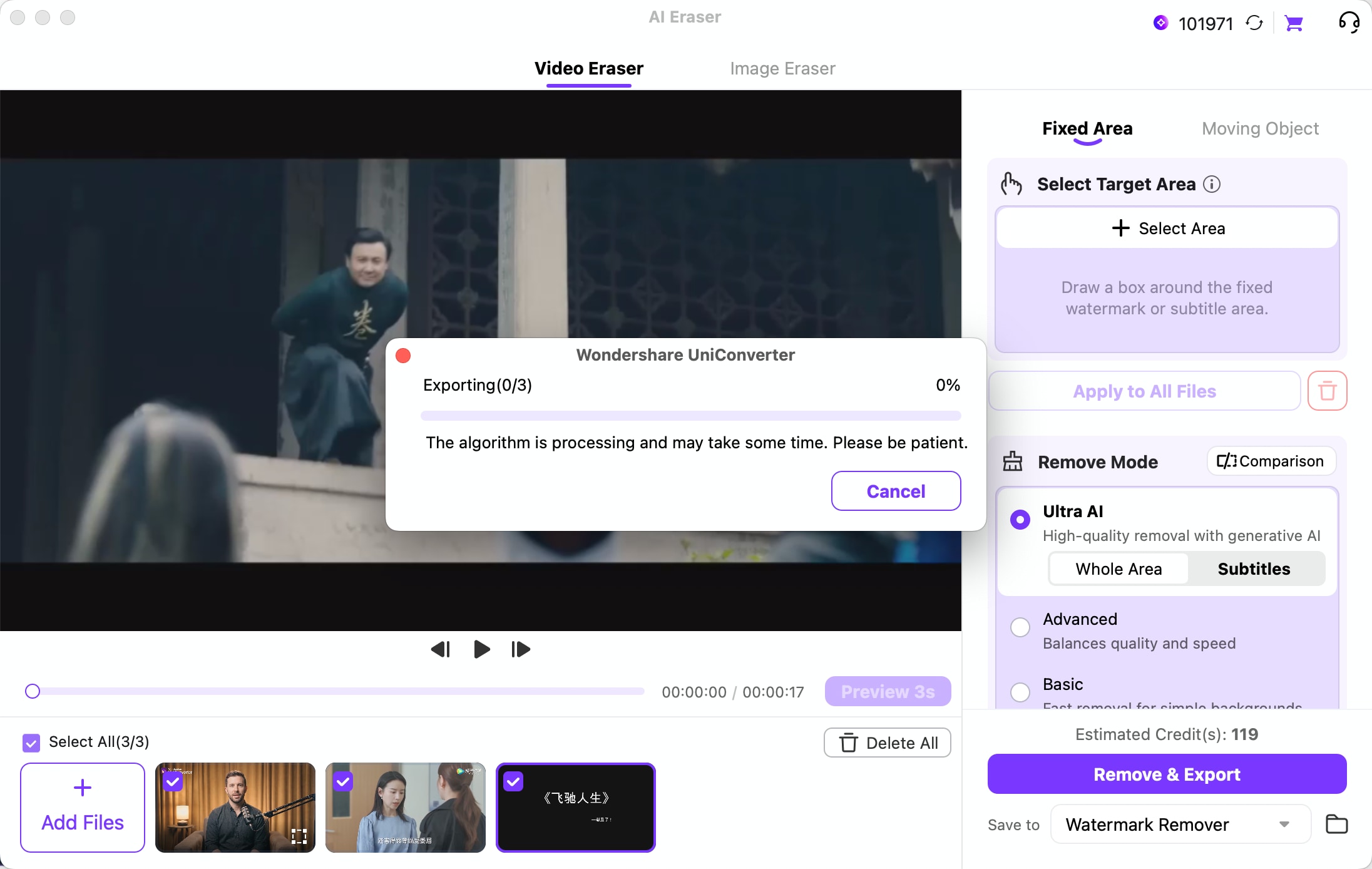Click the hand pointer target icon
This screenshot has height=869, width=1372.
[1011, 184]
